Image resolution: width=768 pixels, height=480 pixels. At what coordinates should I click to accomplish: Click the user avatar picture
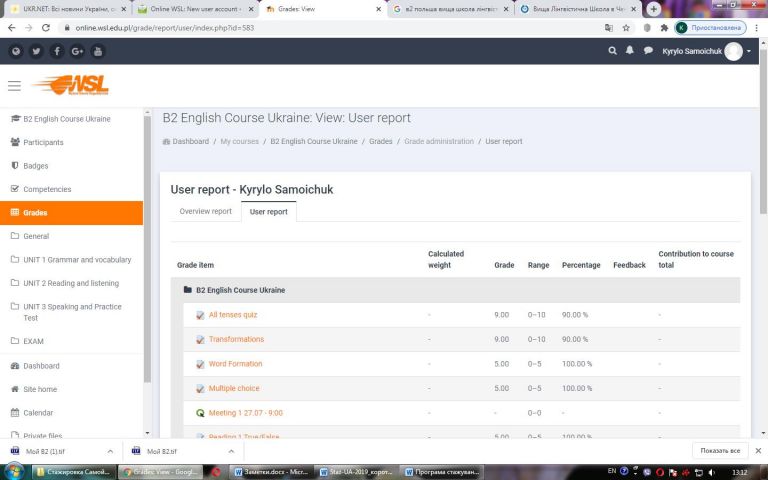pyautogui.click(x=733, y=51)
